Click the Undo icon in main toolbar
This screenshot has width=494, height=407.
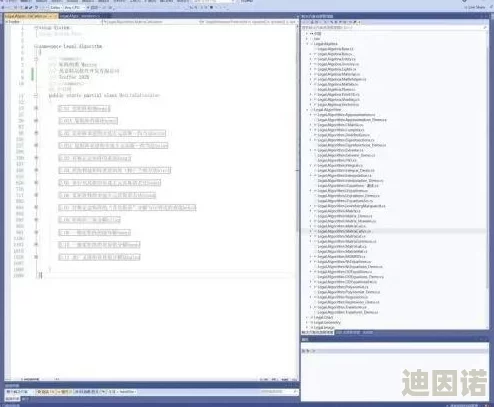36,7
